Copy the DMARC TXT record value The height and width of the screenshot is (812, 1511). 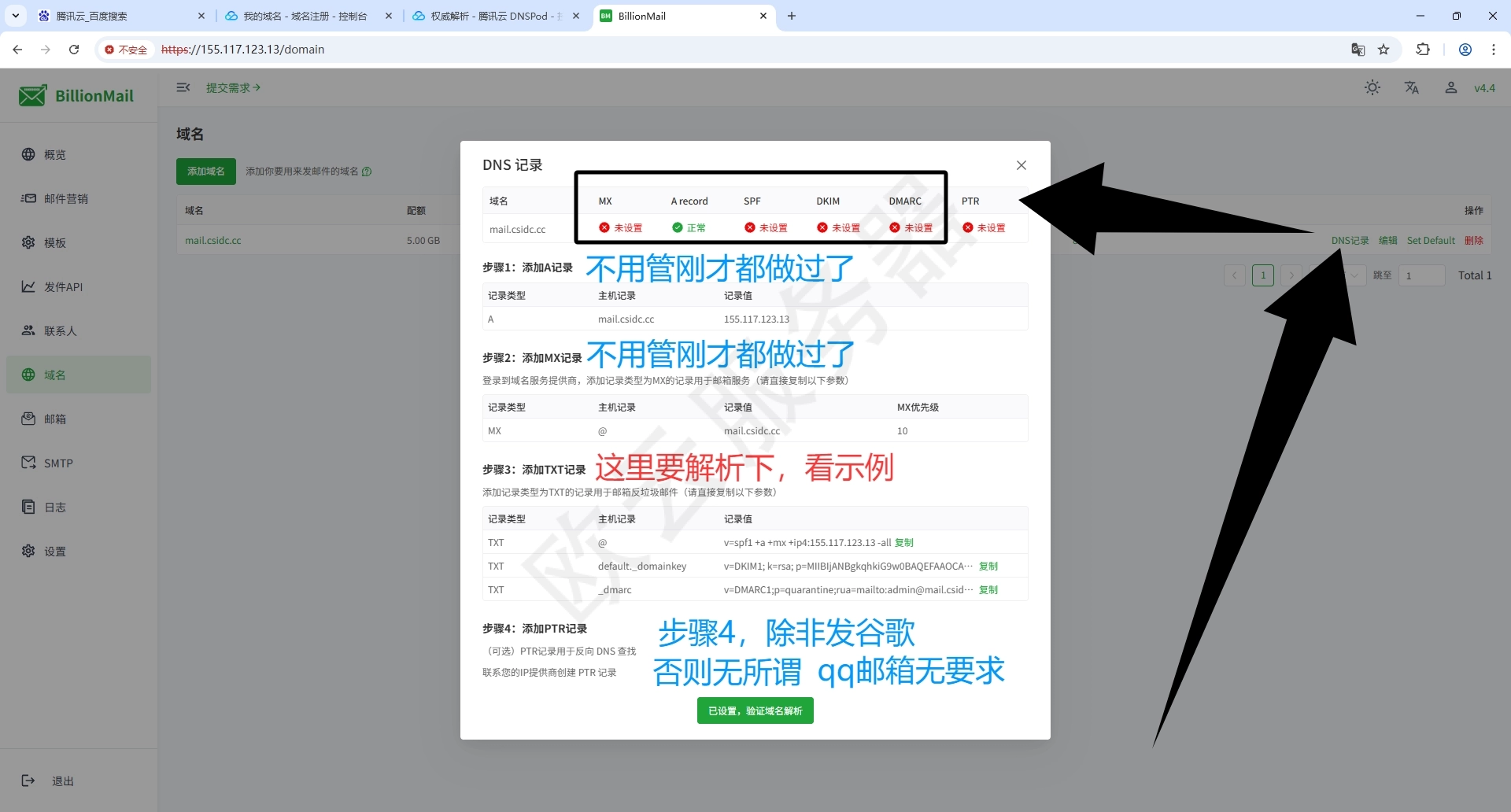click(x=988, y=590)
